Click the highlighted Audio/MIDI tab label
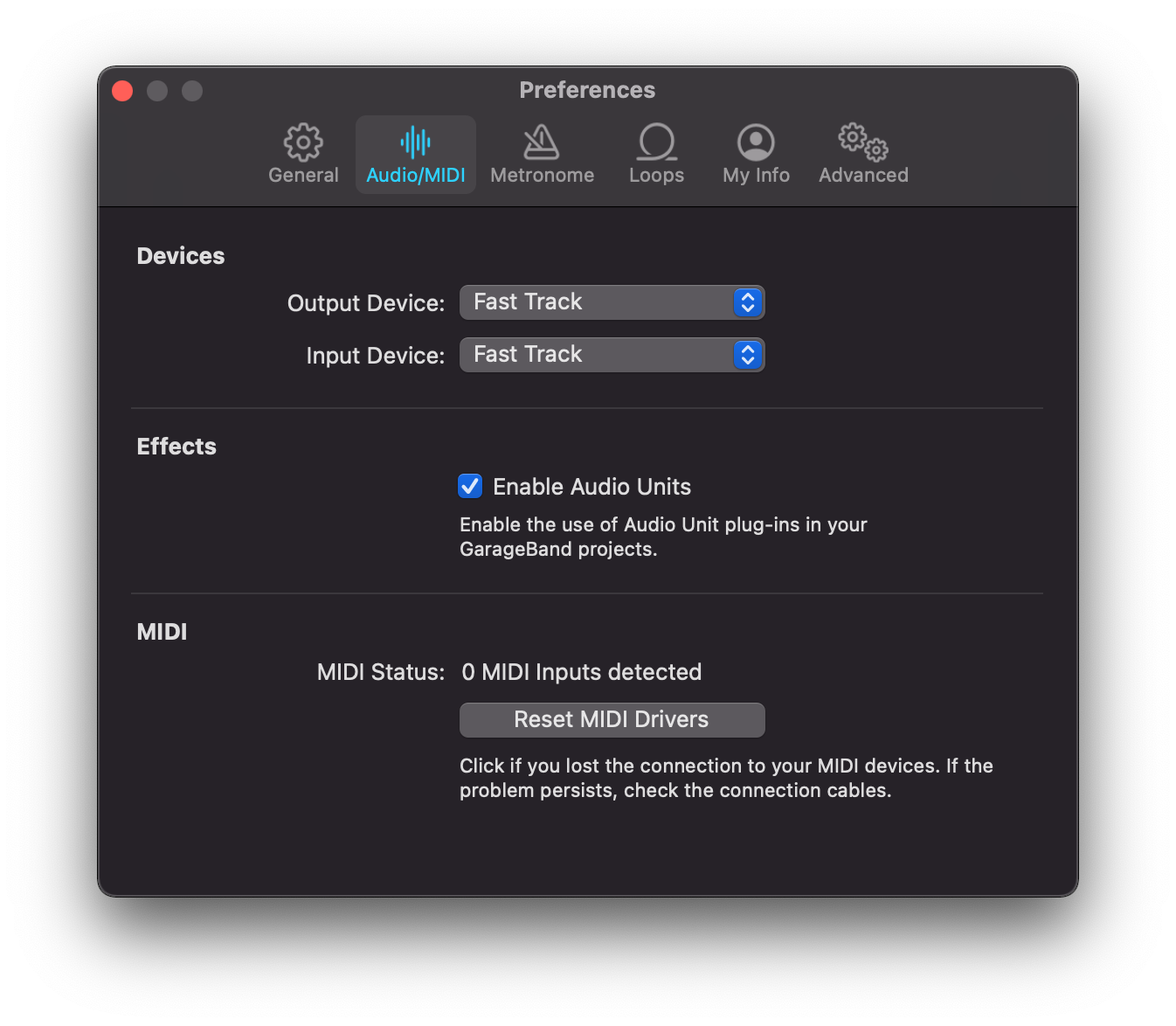Screen dimensions: 1176x1026 415,174
